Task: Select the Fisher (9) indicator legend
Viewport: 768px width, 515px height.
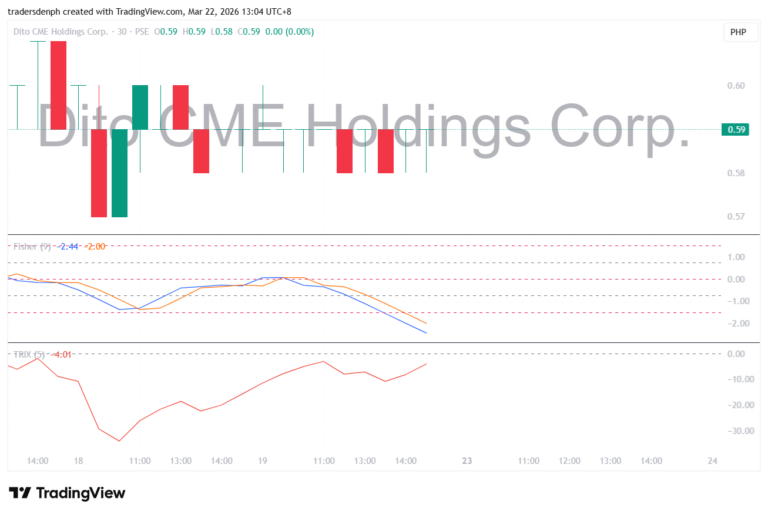Action: point(31,246)
